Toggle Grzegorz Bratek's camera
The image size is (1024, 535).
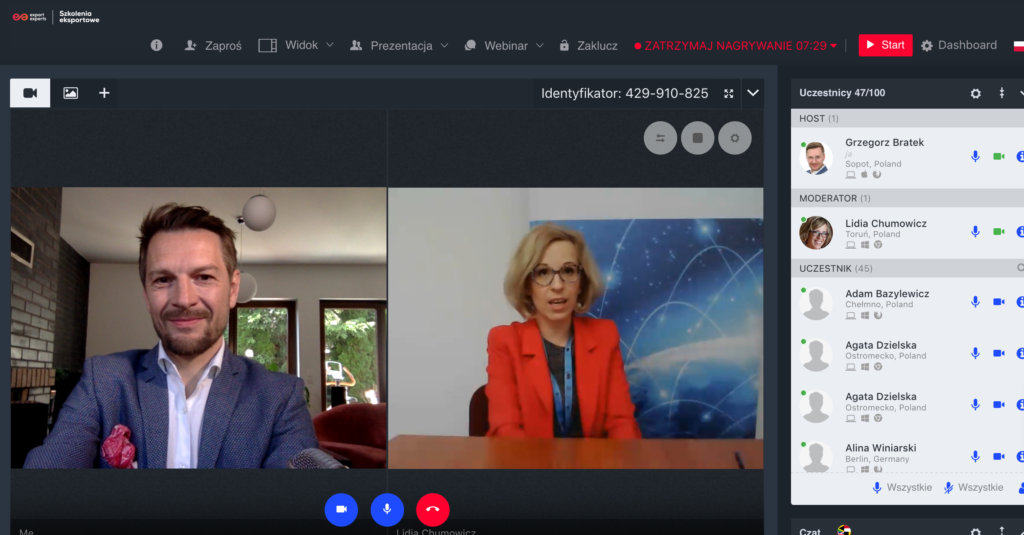click(x=999, y=156)
